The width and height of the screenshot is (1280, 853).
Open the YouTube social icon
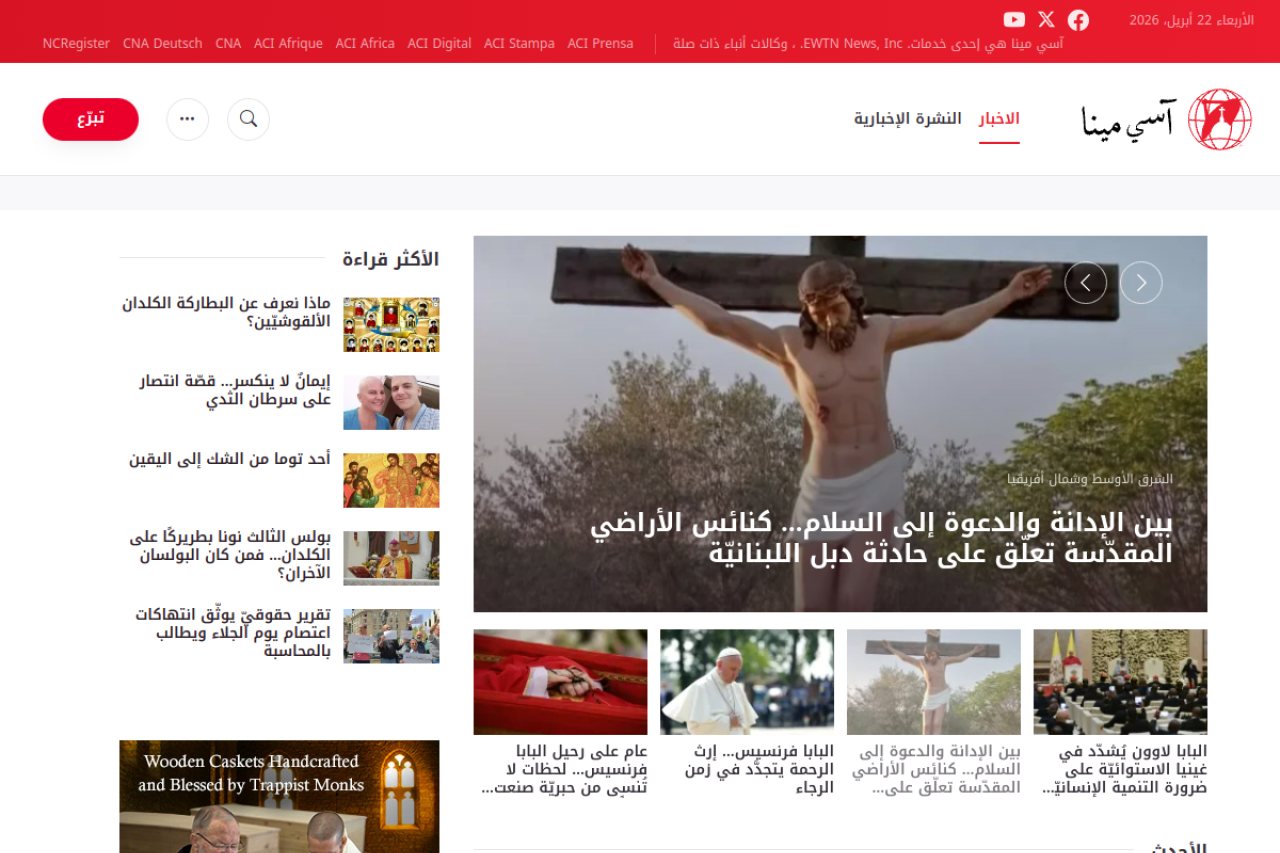[x=1014, y=20]
